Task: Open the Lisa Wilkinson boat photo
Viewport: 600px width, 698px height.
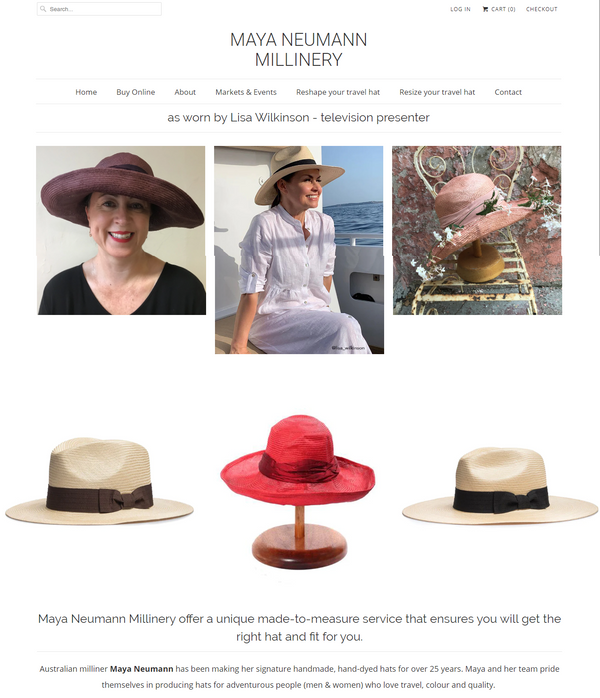Action: [299, 250]
